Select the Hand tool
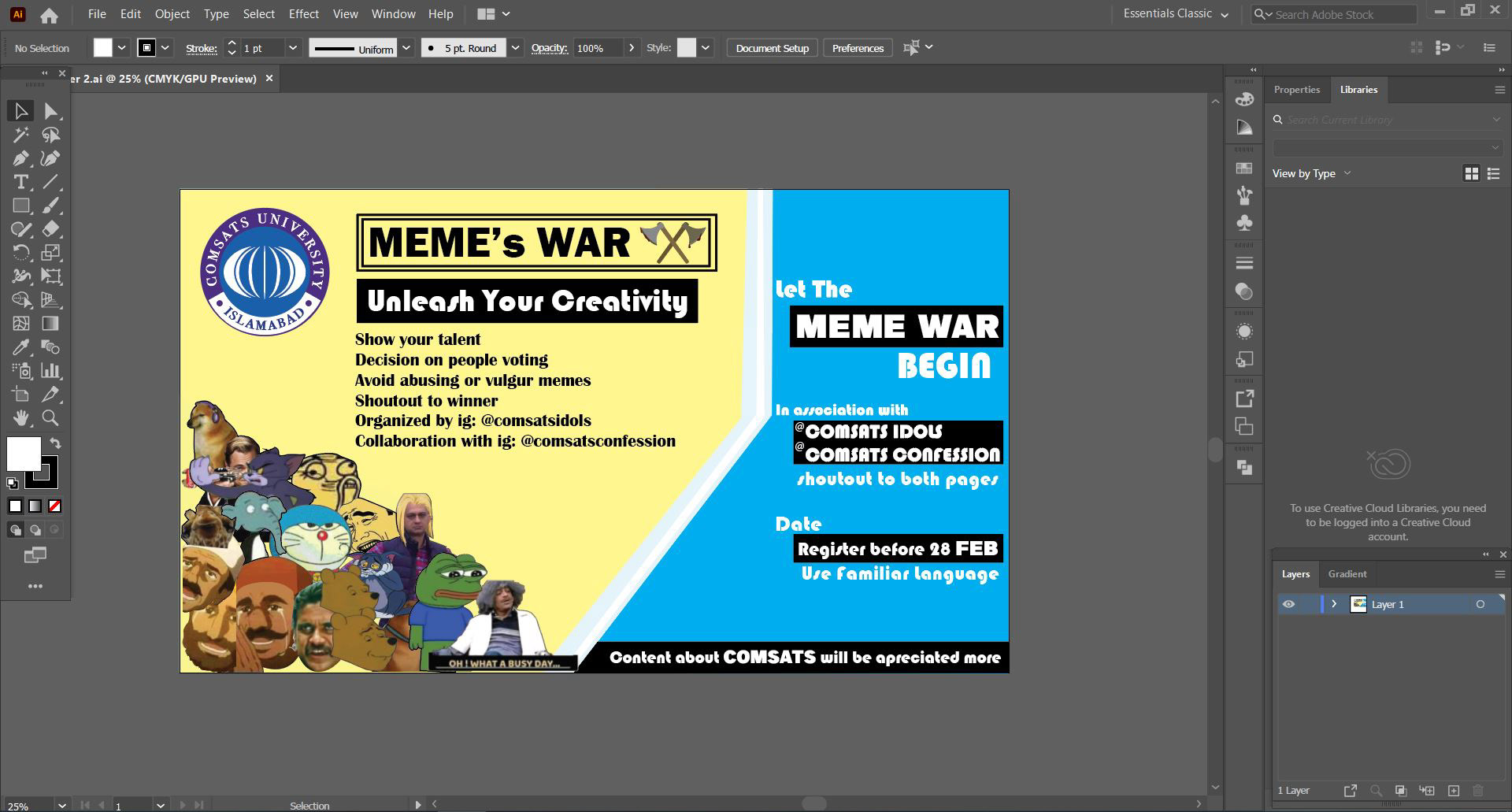Screen dimensions: 1512x812 click(x=21, y=418)
